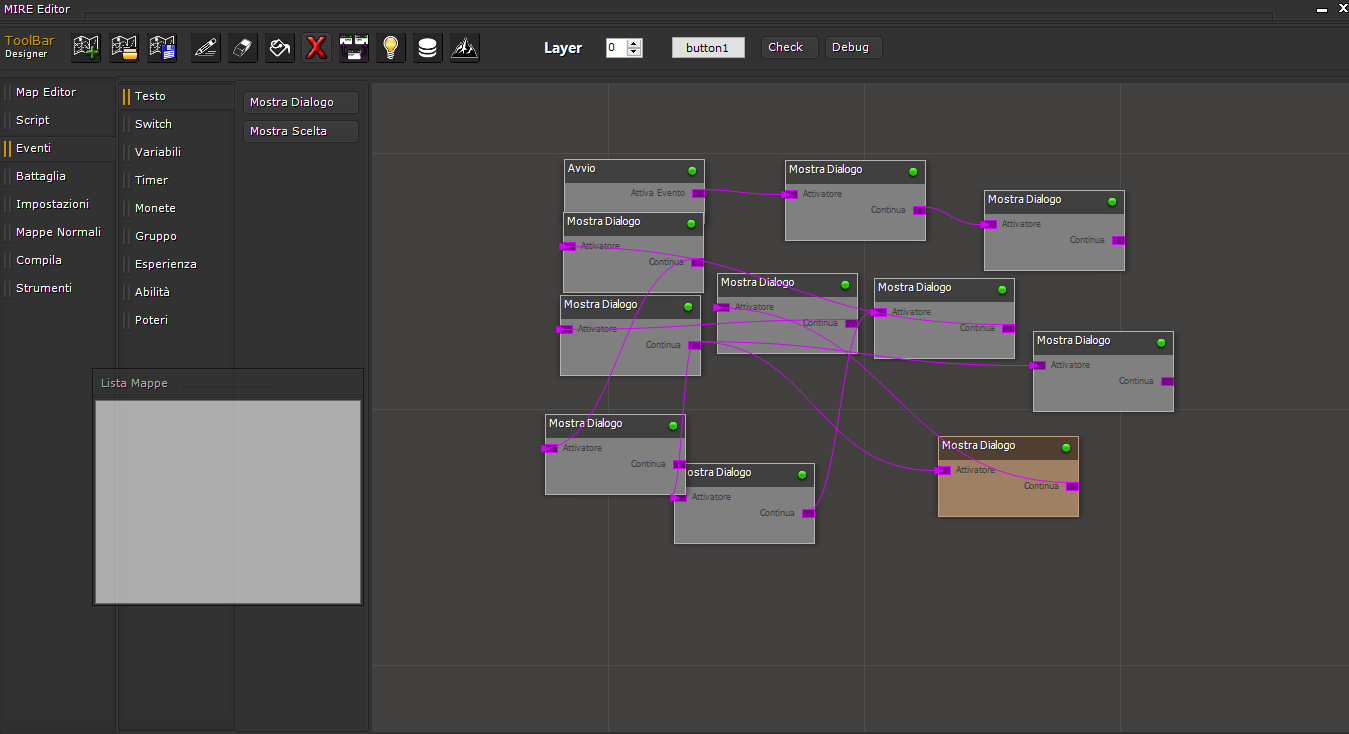
Task: Open the Map Editor section
Action: pos(46,92)
